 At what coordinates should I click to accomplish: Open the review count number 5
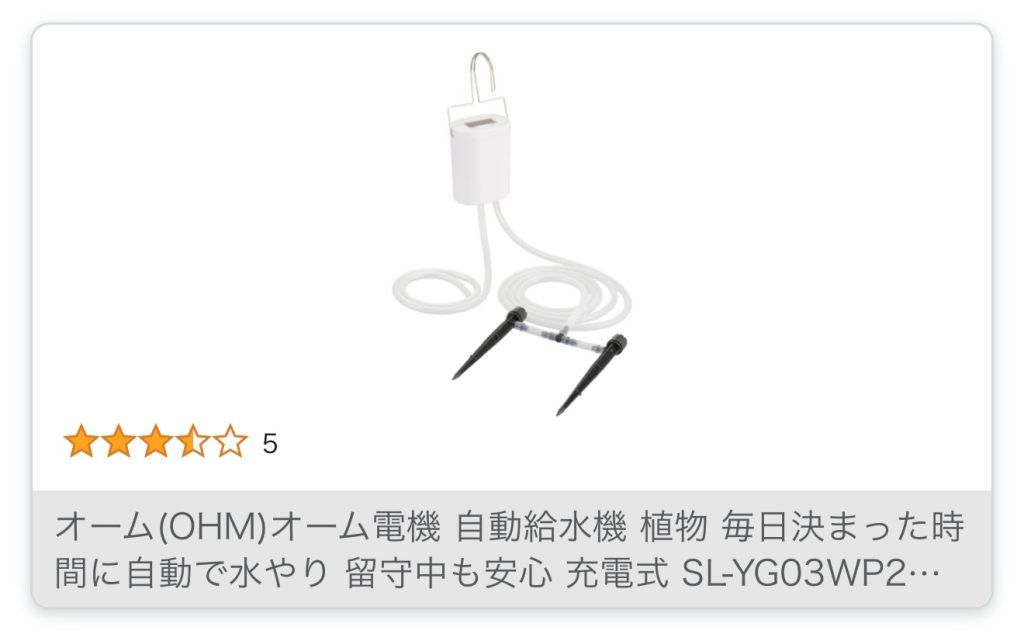click(270, 444)
